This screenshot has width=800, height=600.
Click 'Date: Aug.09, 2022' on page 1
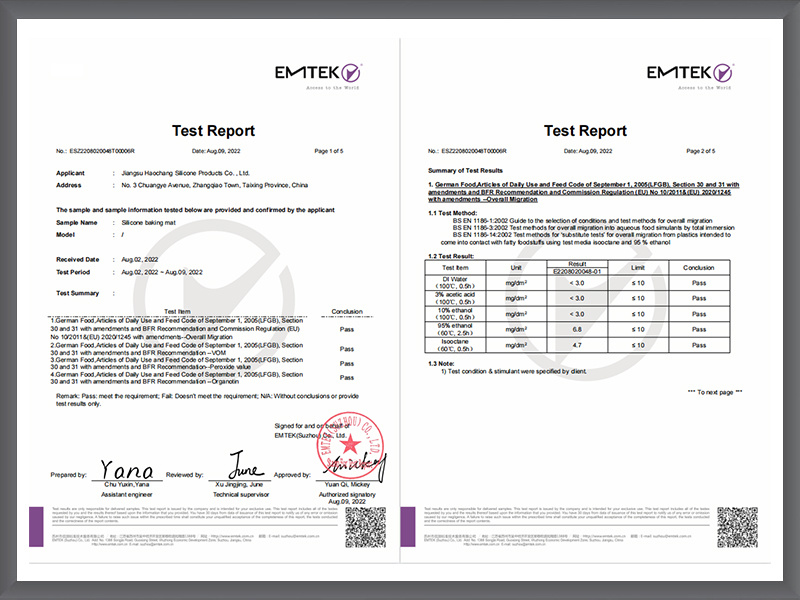coord(216,151)
